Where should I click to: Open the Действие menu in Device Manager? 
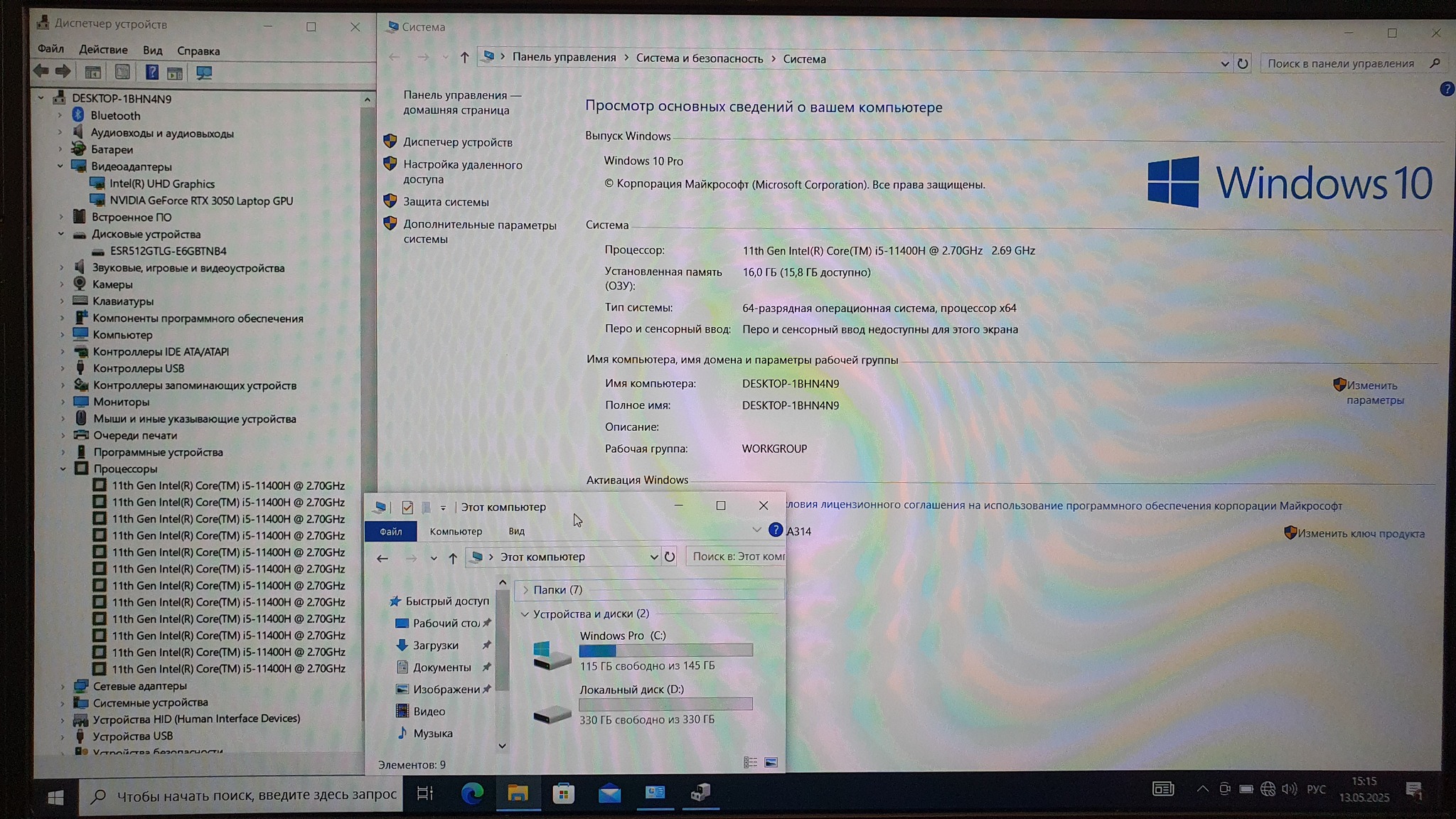103,50
